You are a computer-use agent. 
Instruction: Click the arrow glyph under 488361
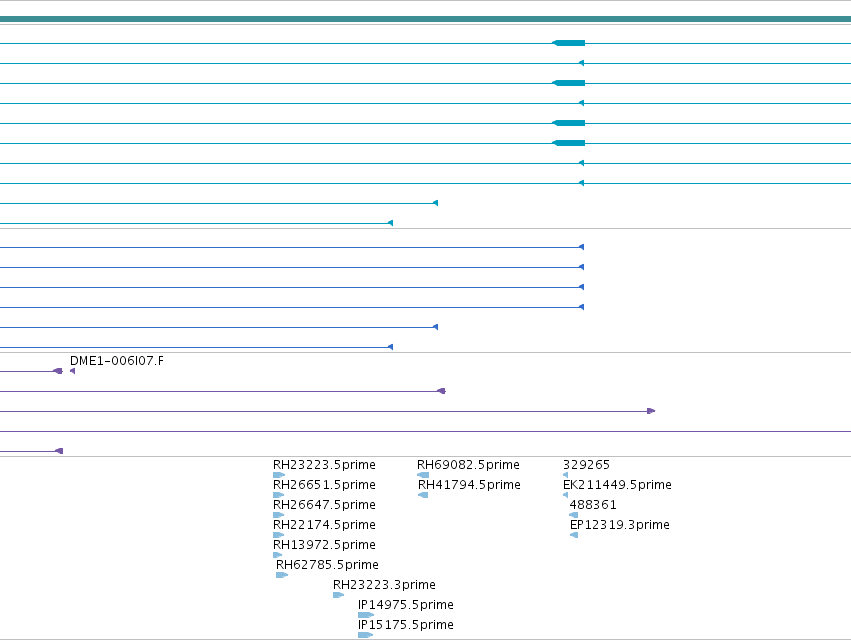pyautogui.click(x=574, y=515)
